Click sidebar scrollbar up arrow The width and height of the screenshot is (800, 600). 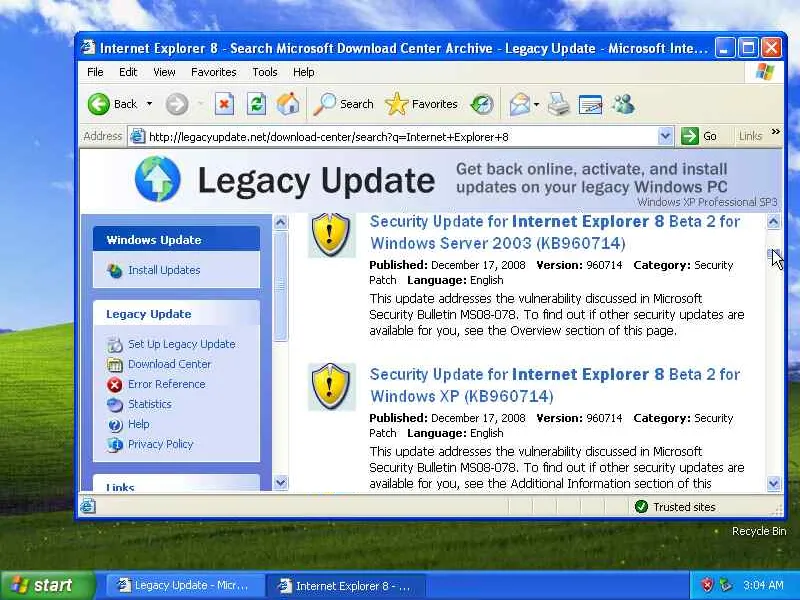point(281,222)
